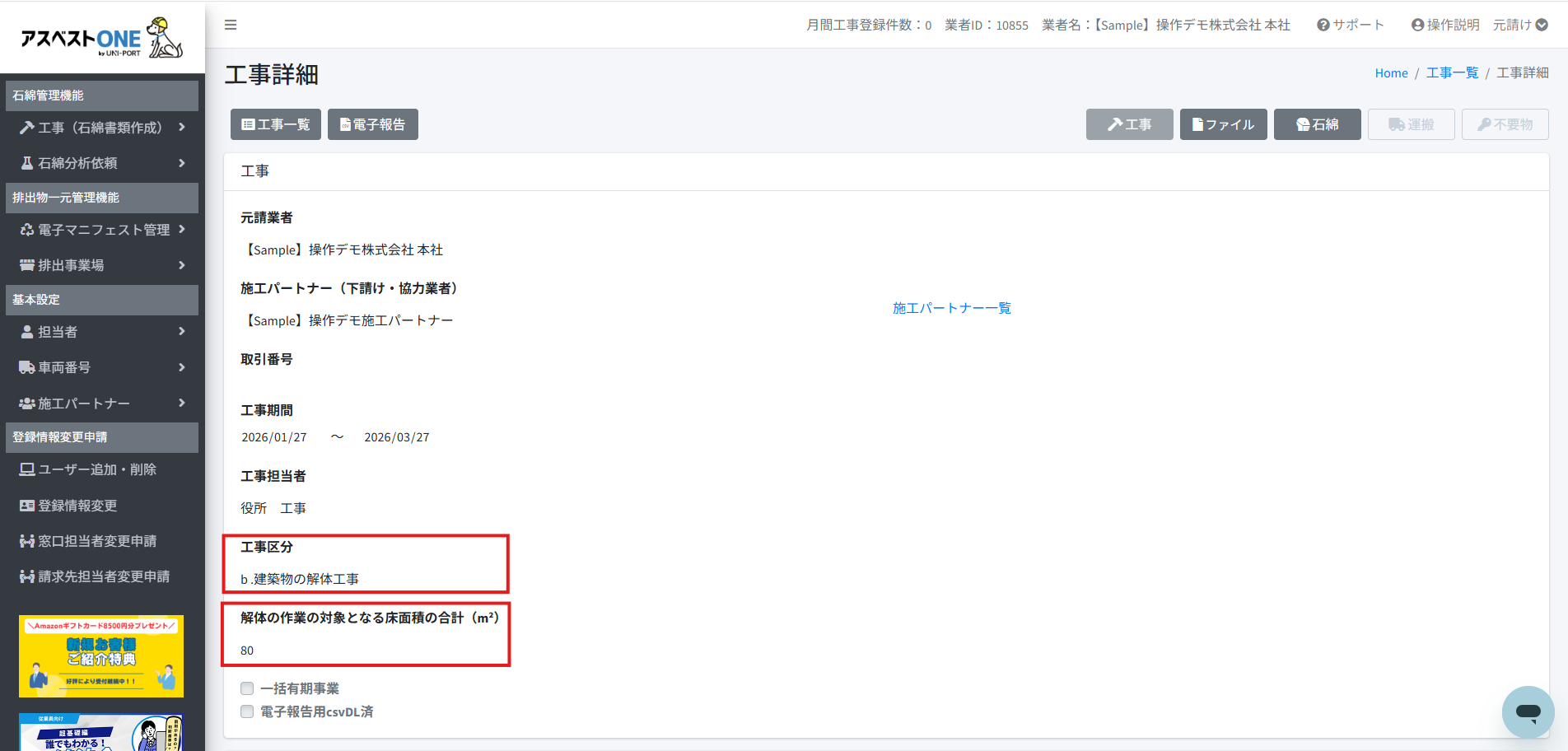Switch to the 石綿 tab
Screen dimensions: 1568x751
(1317, 124)
